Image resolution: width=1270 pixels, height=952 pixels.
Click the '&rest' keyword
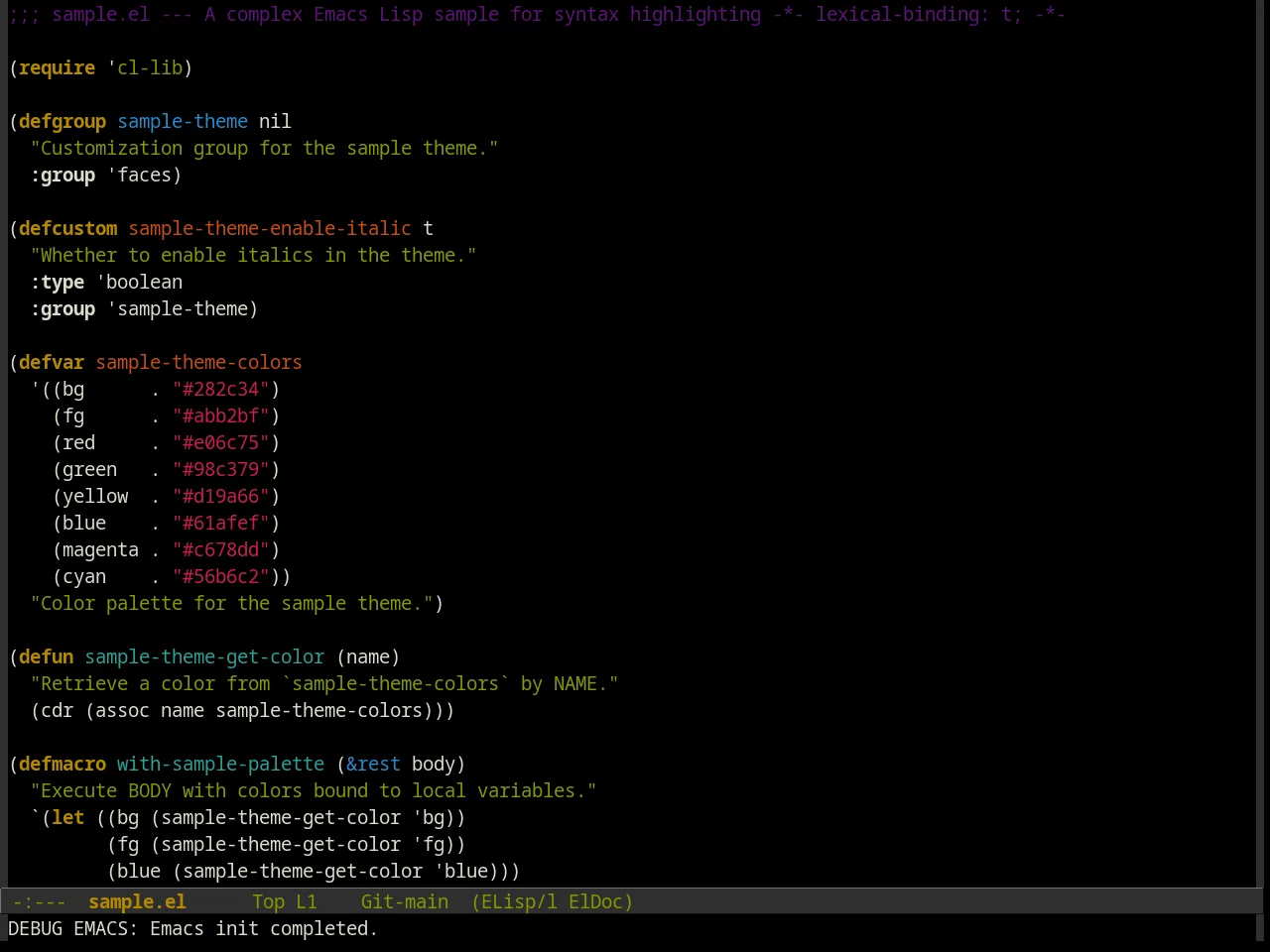click(x=373, y=764)
